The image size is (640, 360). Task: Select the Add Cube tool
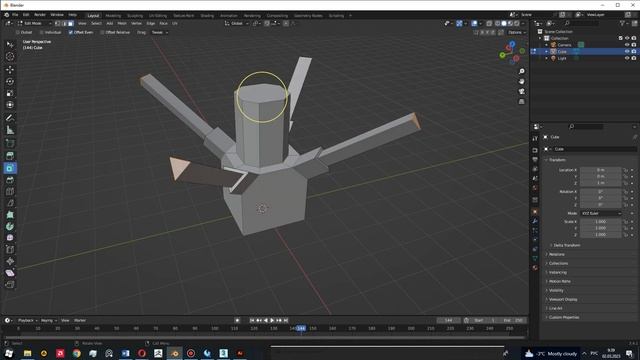pos(10,143)
